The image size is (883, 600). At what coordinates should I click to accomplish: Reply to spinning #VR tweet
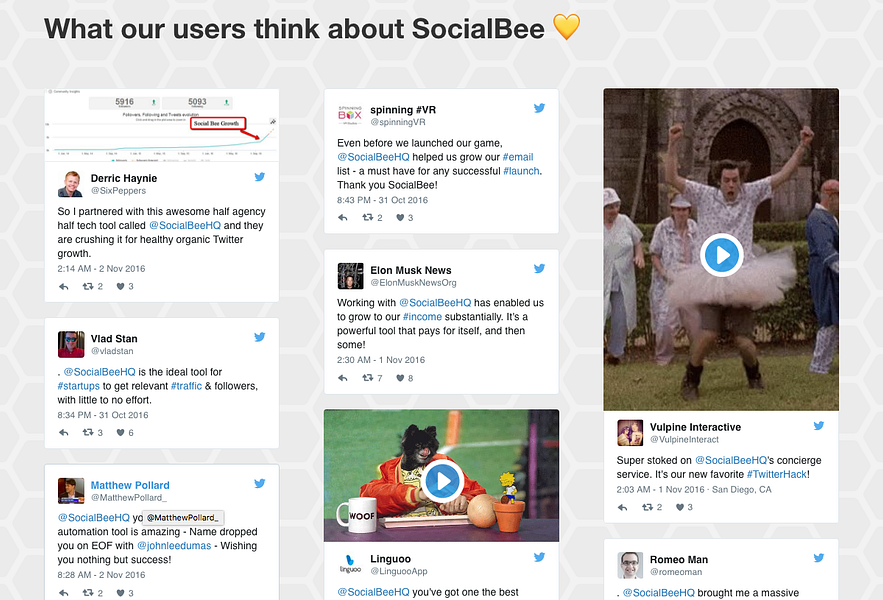point(343,217)
